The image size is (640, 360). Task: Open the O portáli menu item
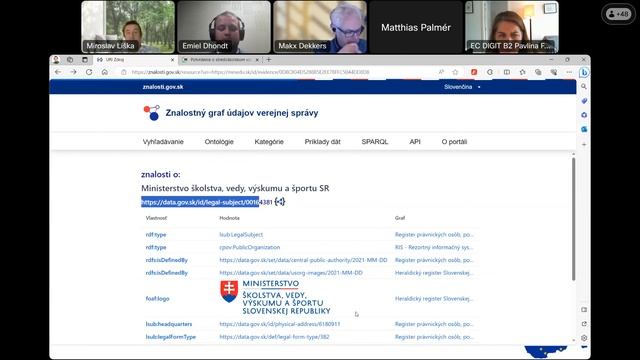click(454, 142)
